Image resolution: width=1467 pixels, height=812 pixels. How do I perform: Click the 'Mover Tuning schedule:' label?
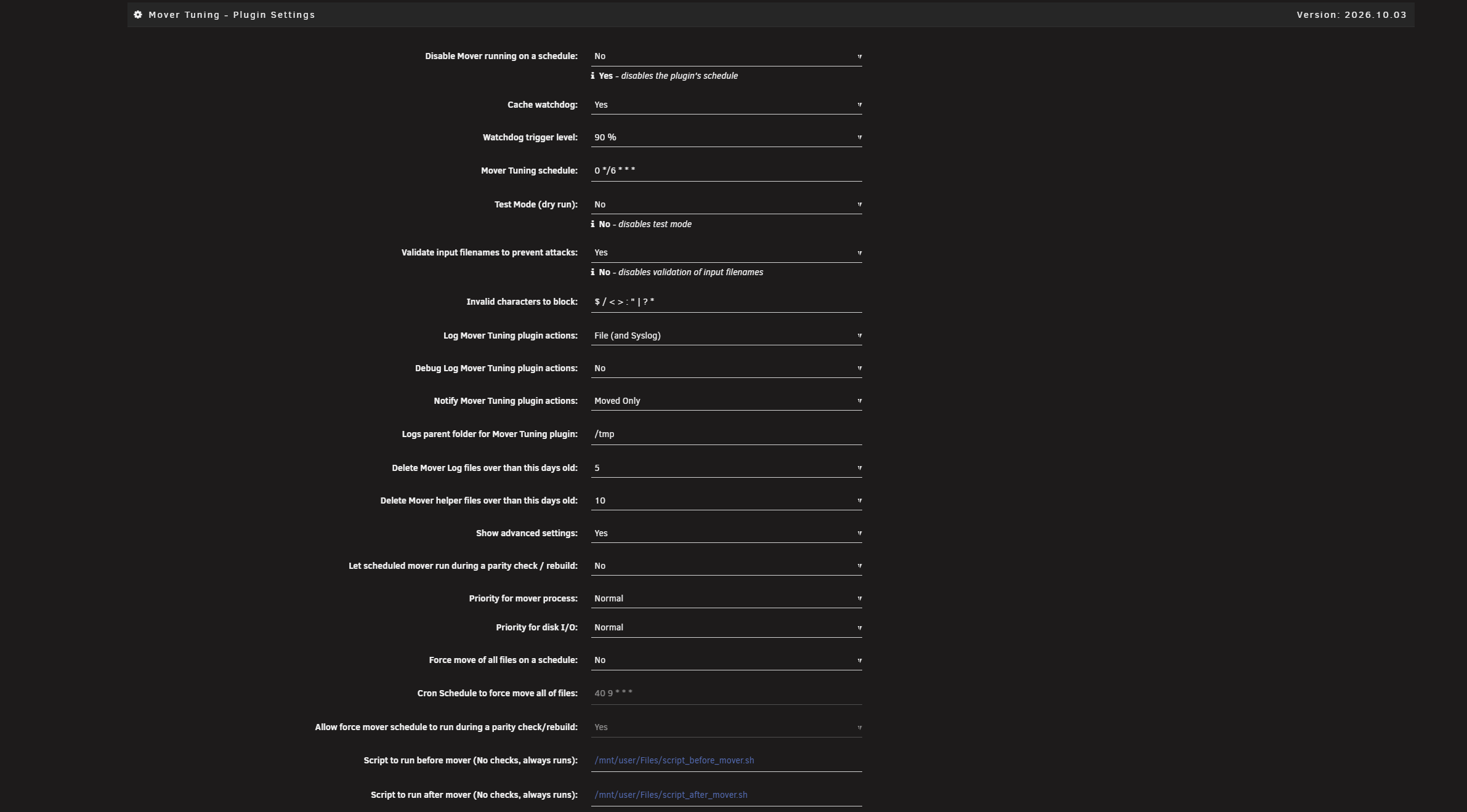point(529,171)
